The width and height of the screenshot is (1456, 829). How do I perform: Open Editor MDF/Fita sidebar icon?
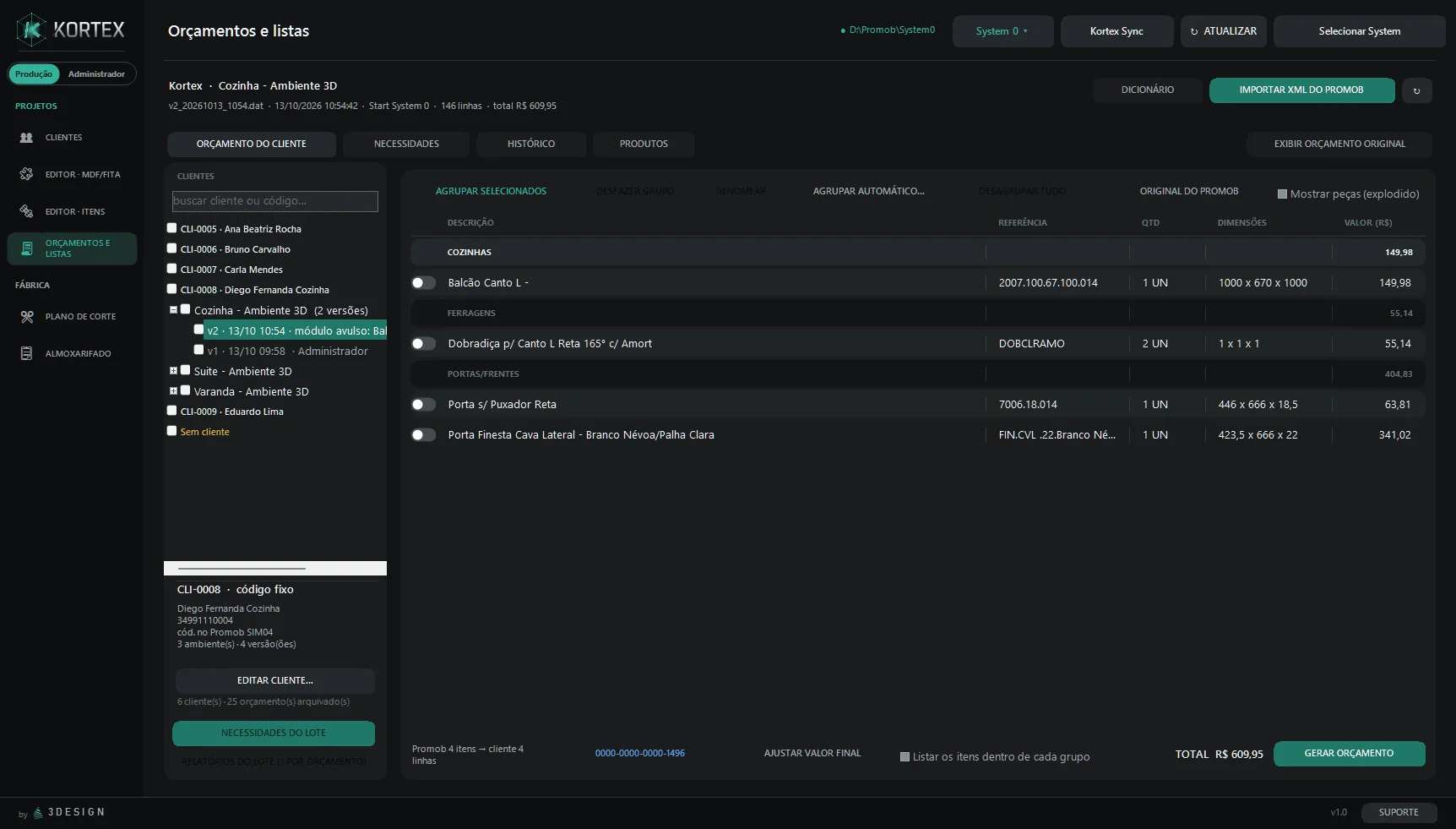click(x=26, y=174)
